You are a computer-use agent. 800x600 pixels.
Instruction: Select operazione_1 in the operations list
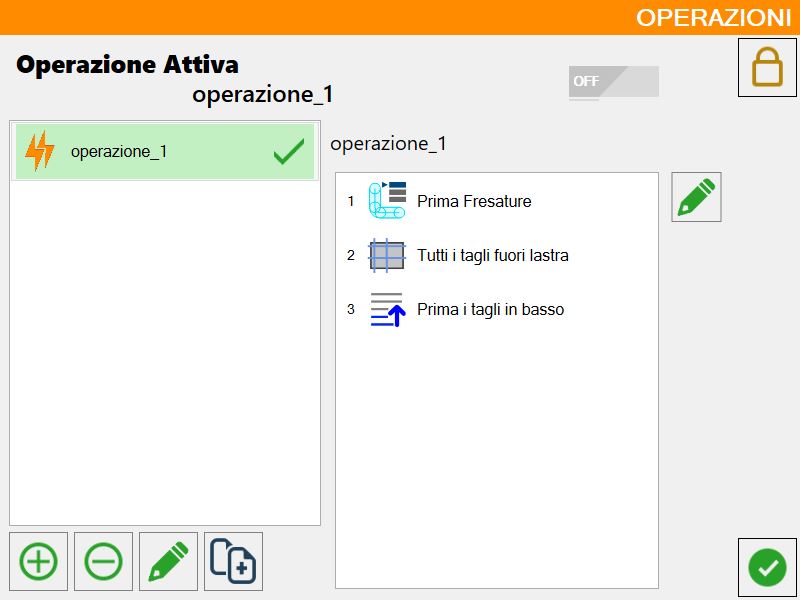point(165,152)
